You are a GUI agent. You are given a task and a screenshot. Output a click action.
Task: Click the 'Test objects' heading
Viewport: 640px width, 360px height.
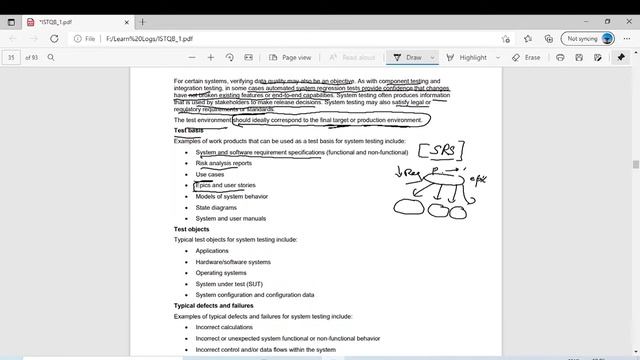pos(191,229)
